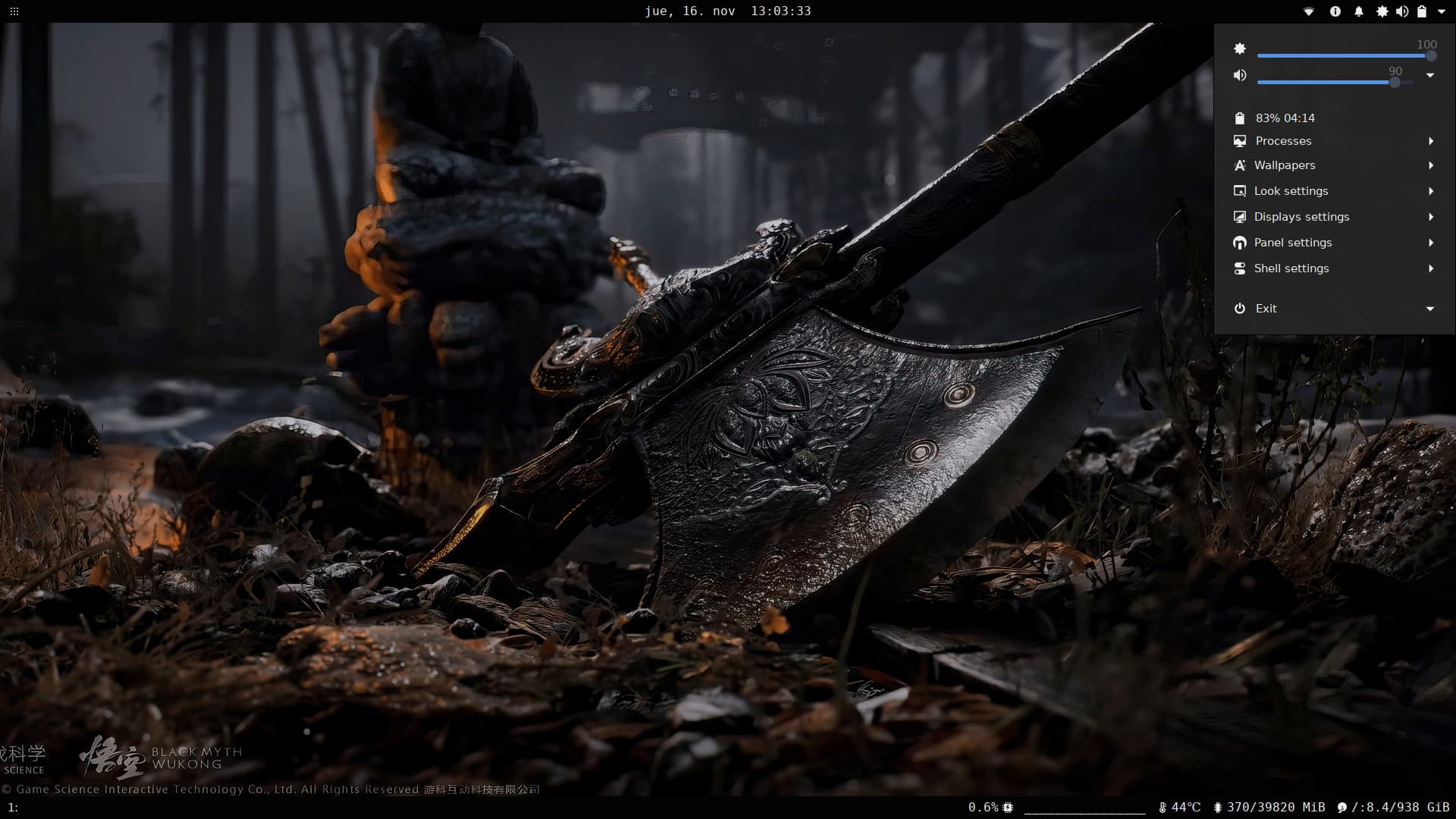Click the notifications bell icon
Viewport: 1456px width, 819px height.
[1359, 11]
